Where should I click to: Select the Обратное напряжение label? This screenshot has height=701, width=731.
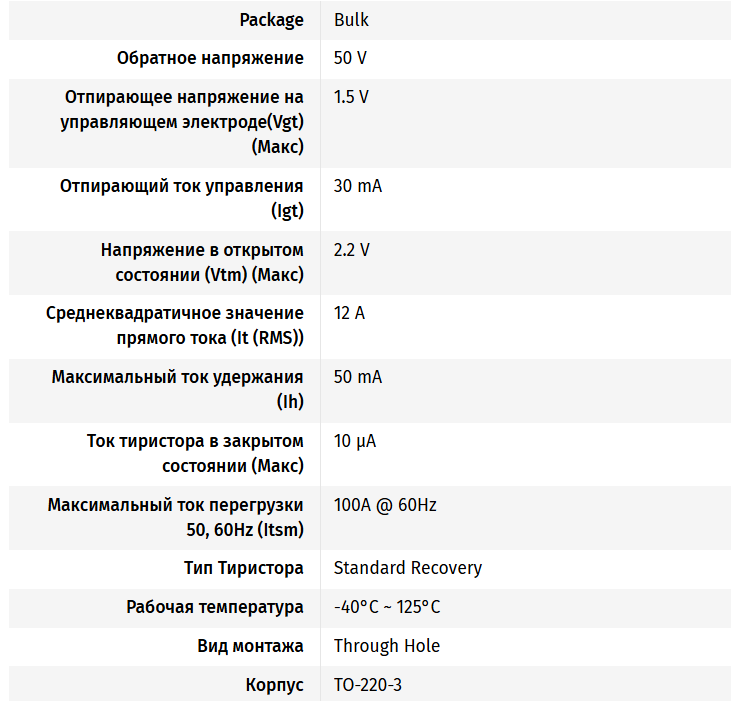[210, 58]
